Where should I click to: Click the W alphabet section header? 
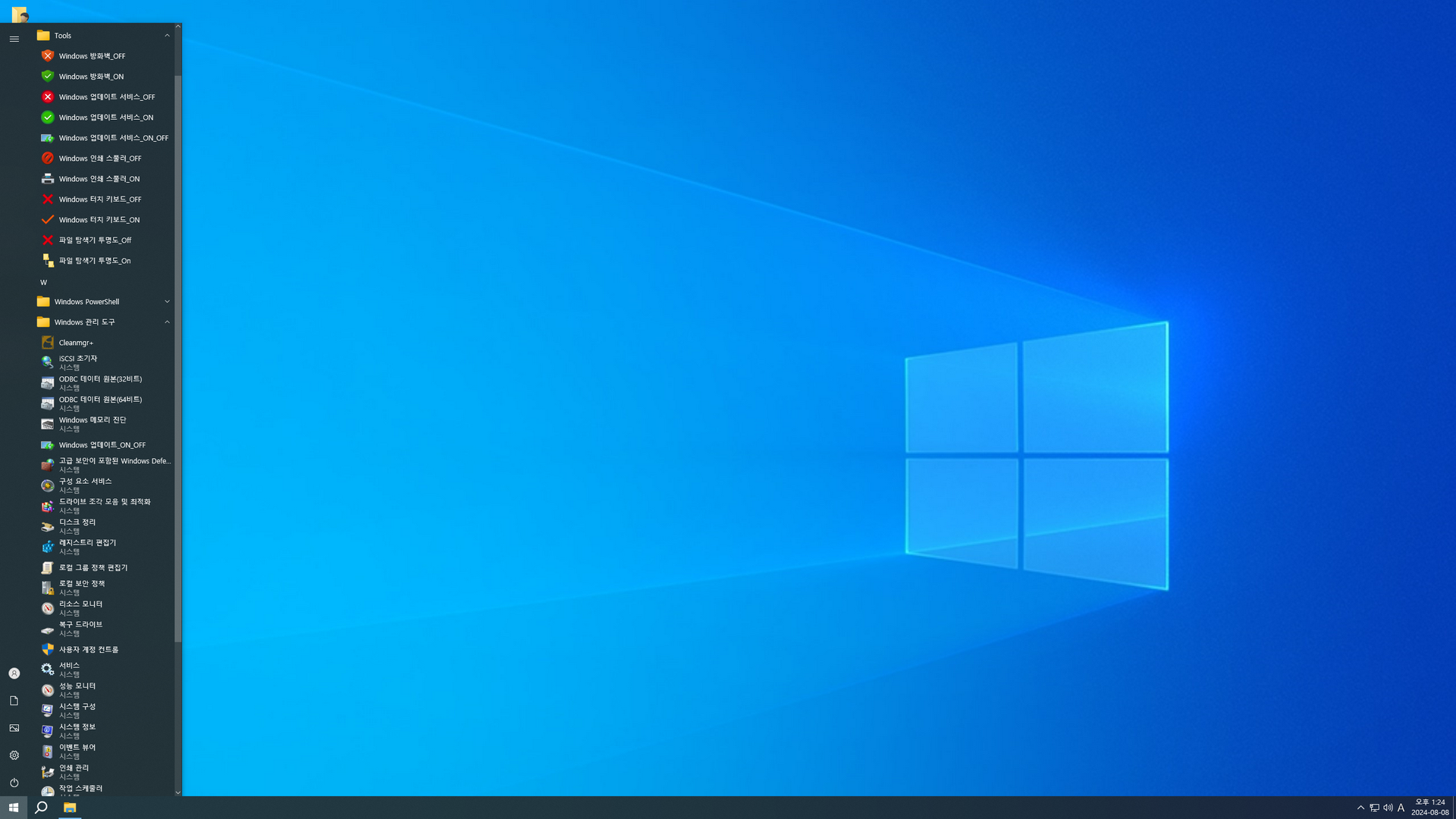click(x=43, y=282)
